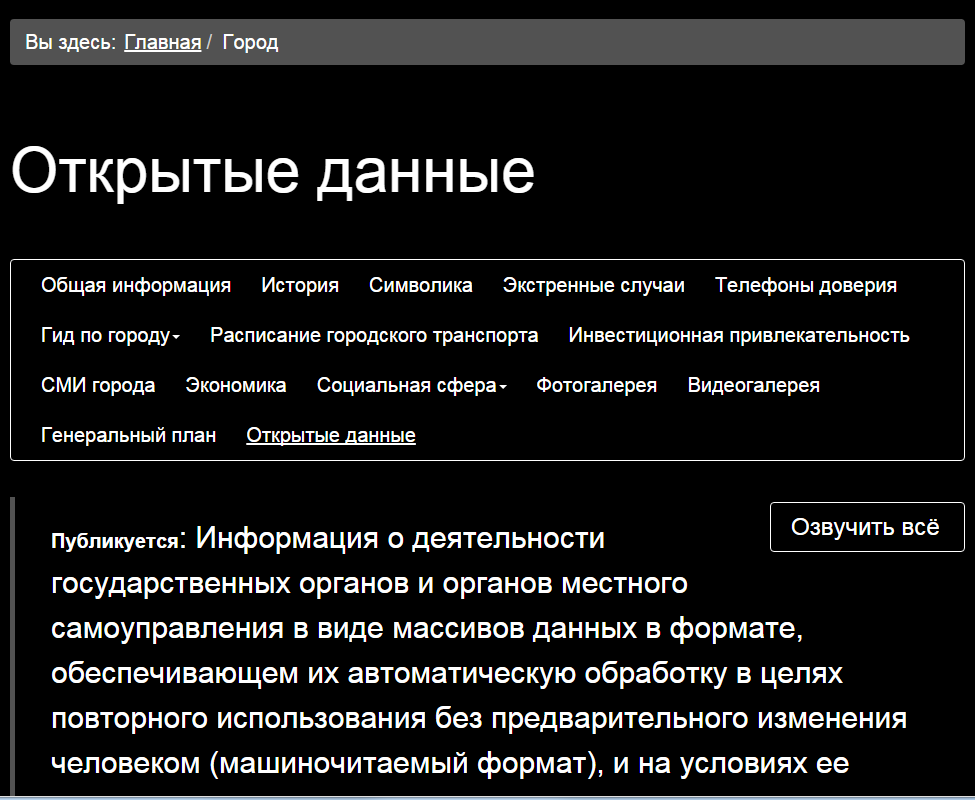975x800 pixels.
Task: Click the Город breadcrumb item
Action: pos(250,42)
